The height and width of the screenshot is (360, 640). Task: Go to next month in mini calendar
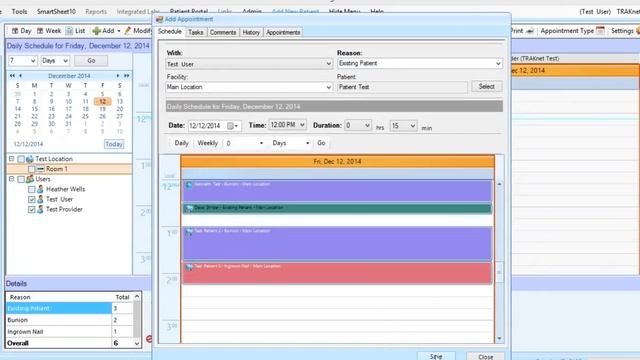(x=118, y=76)
